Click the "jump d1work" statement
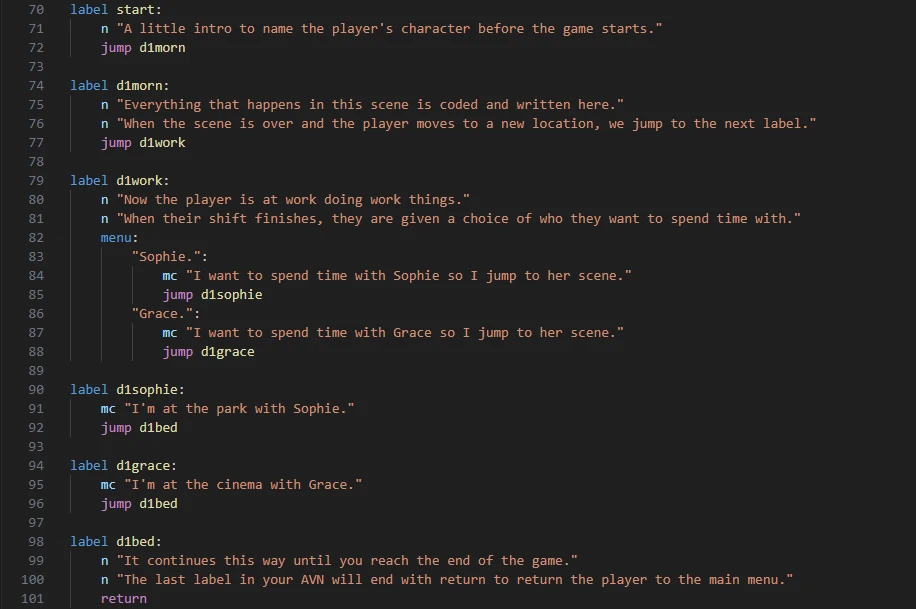916x609 pixels. (143, 142)
